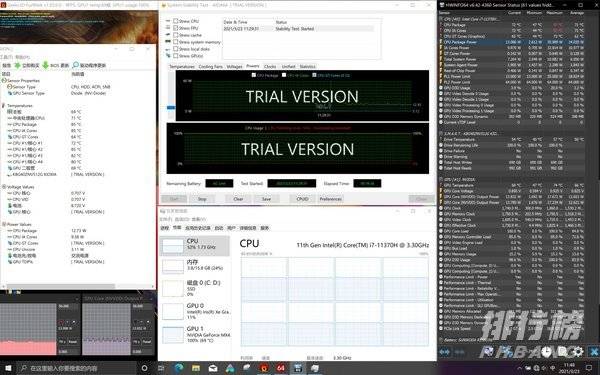
Task: Collapse the Temperatures tree section
Action: click(x=3, y=106)
